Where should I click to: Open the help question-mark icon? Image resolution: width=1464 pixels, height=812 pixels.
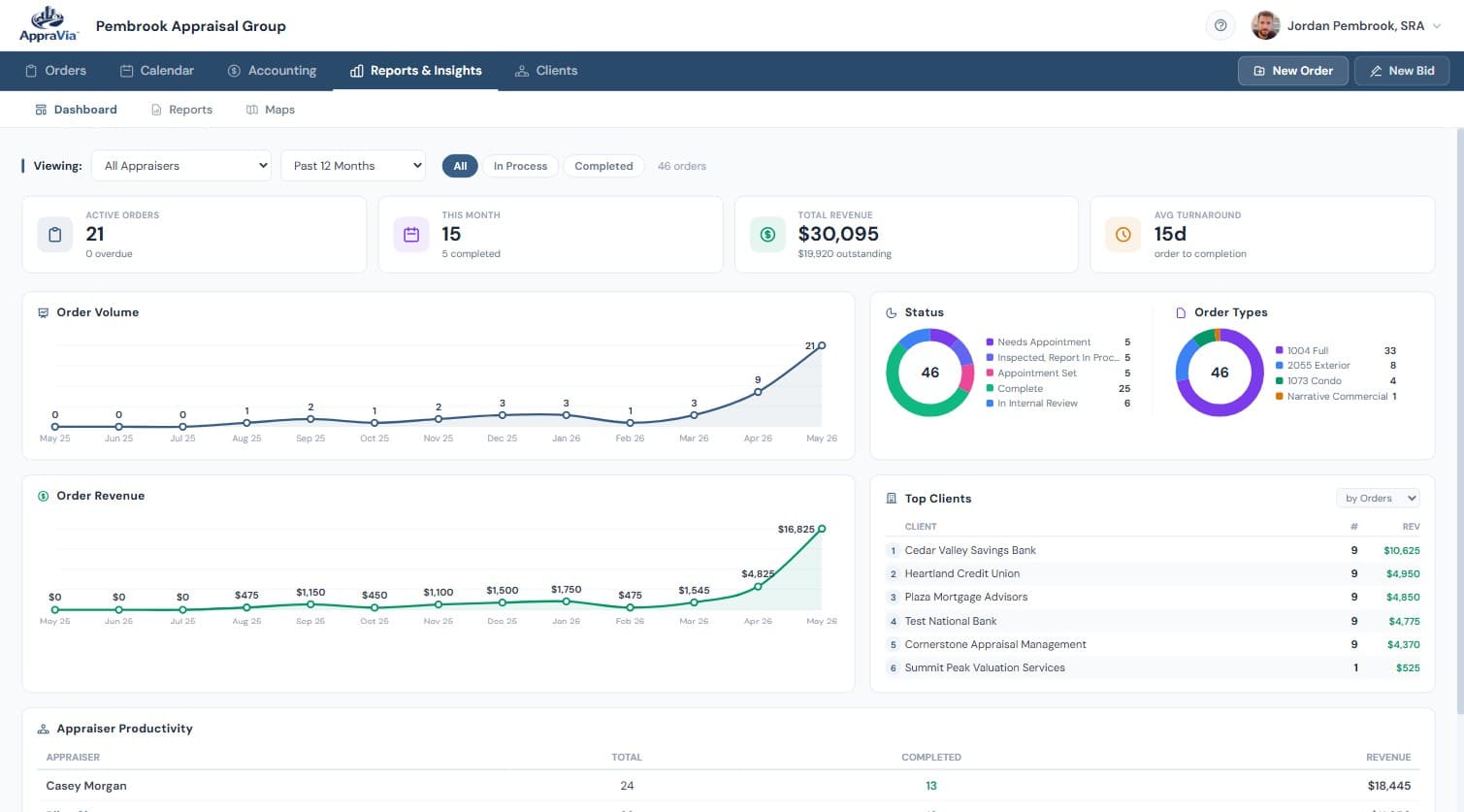[1220, 25]
